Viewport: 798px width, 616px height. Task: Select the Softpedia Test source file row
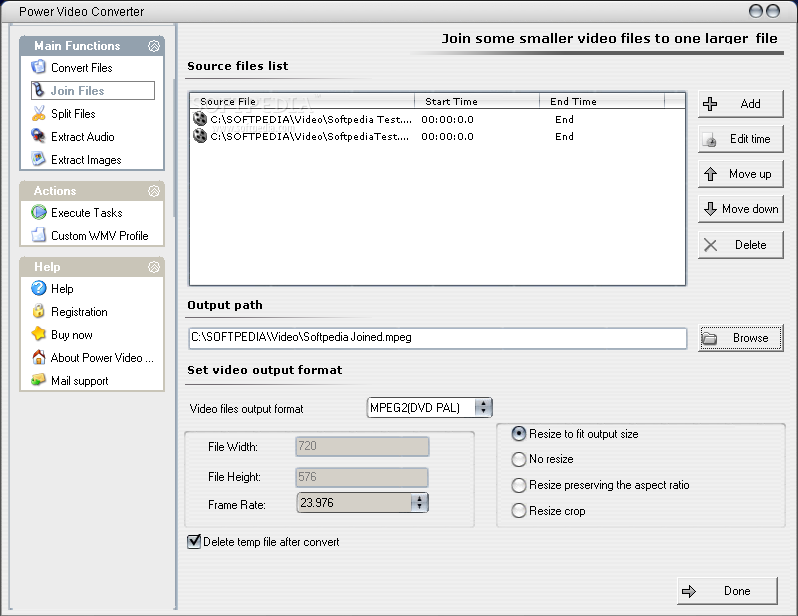[x=437, y=119]
